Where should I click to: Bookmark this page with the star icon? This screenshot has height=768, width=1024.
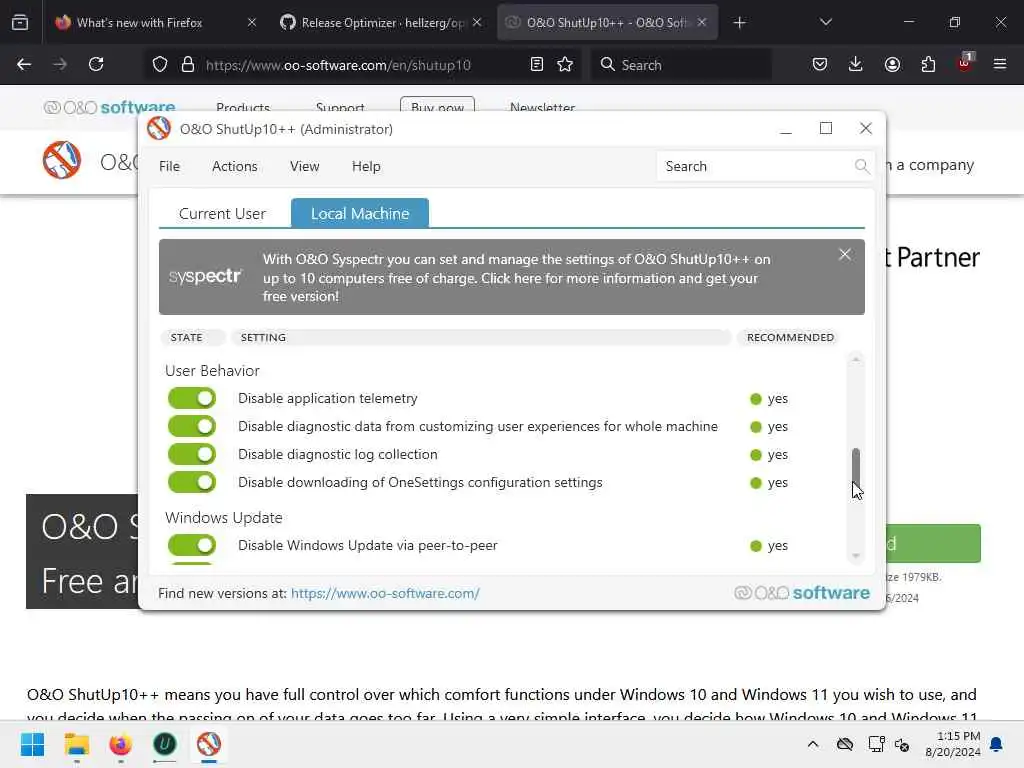[565, 64]
